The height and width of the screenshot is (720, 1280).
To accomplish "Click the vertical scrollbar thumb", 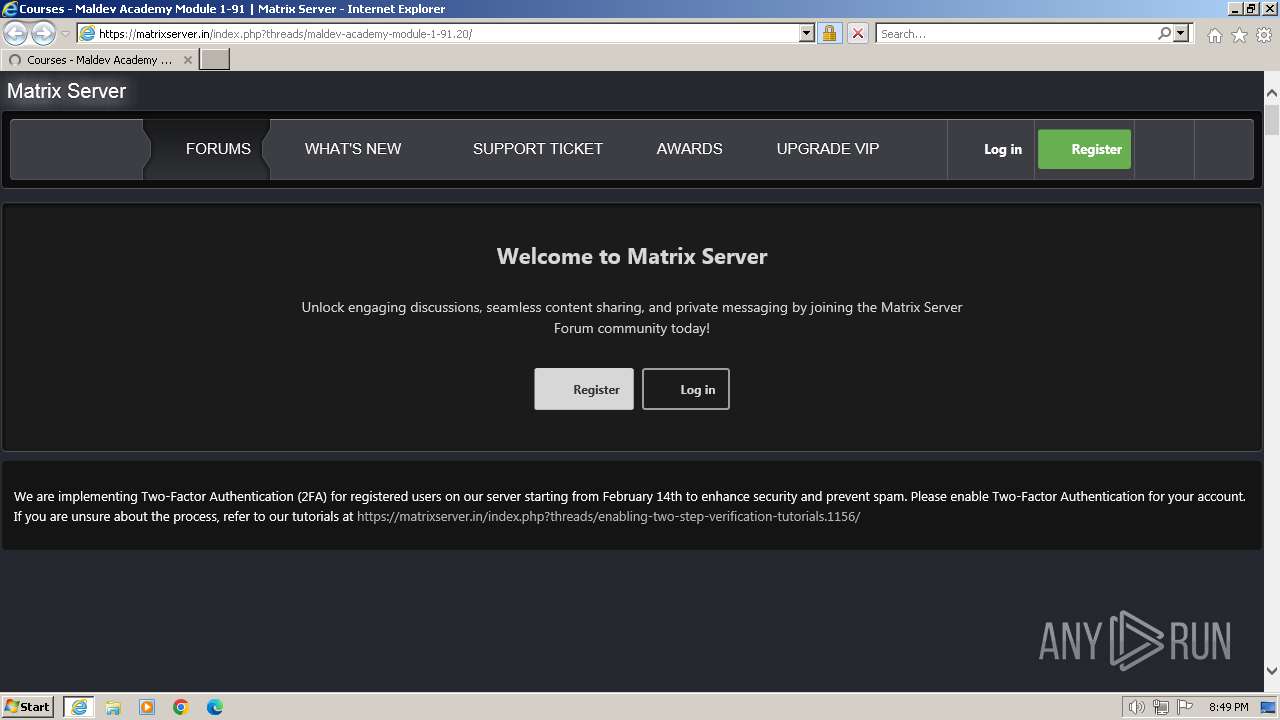I will [1271, 120].
